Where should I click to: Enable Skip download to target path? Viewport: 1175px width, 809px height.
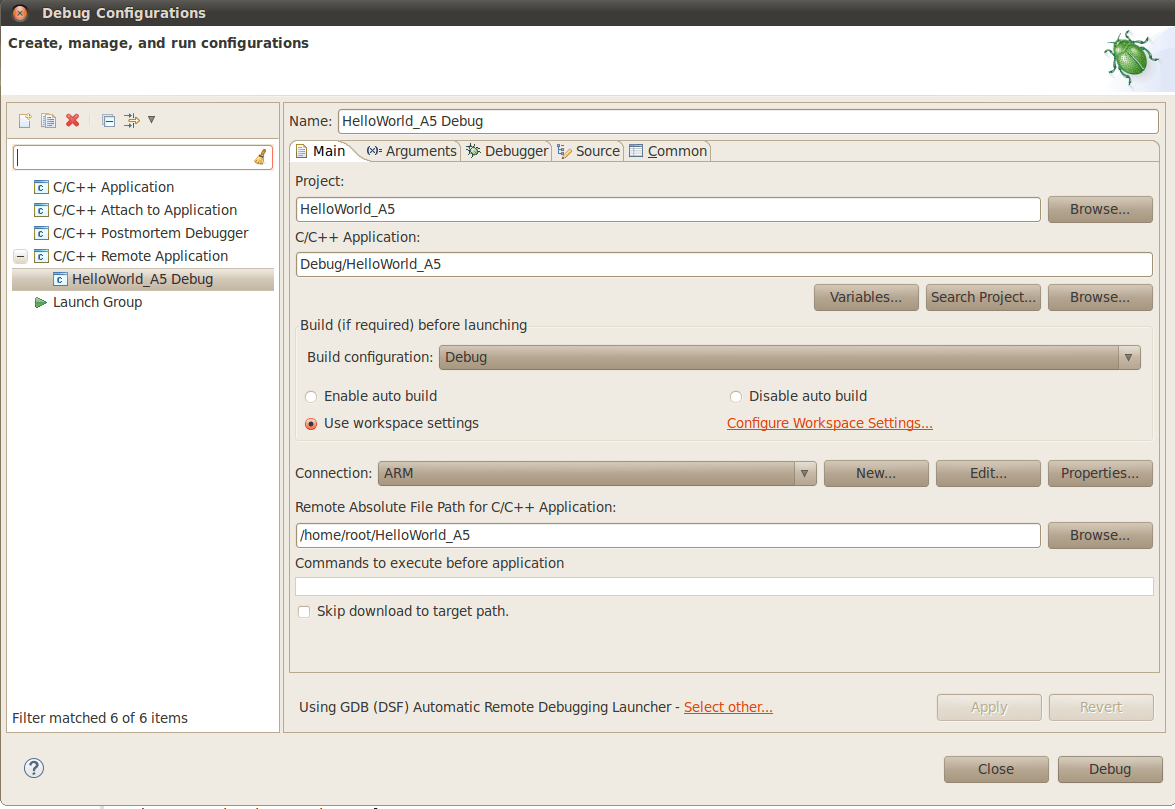304,612
